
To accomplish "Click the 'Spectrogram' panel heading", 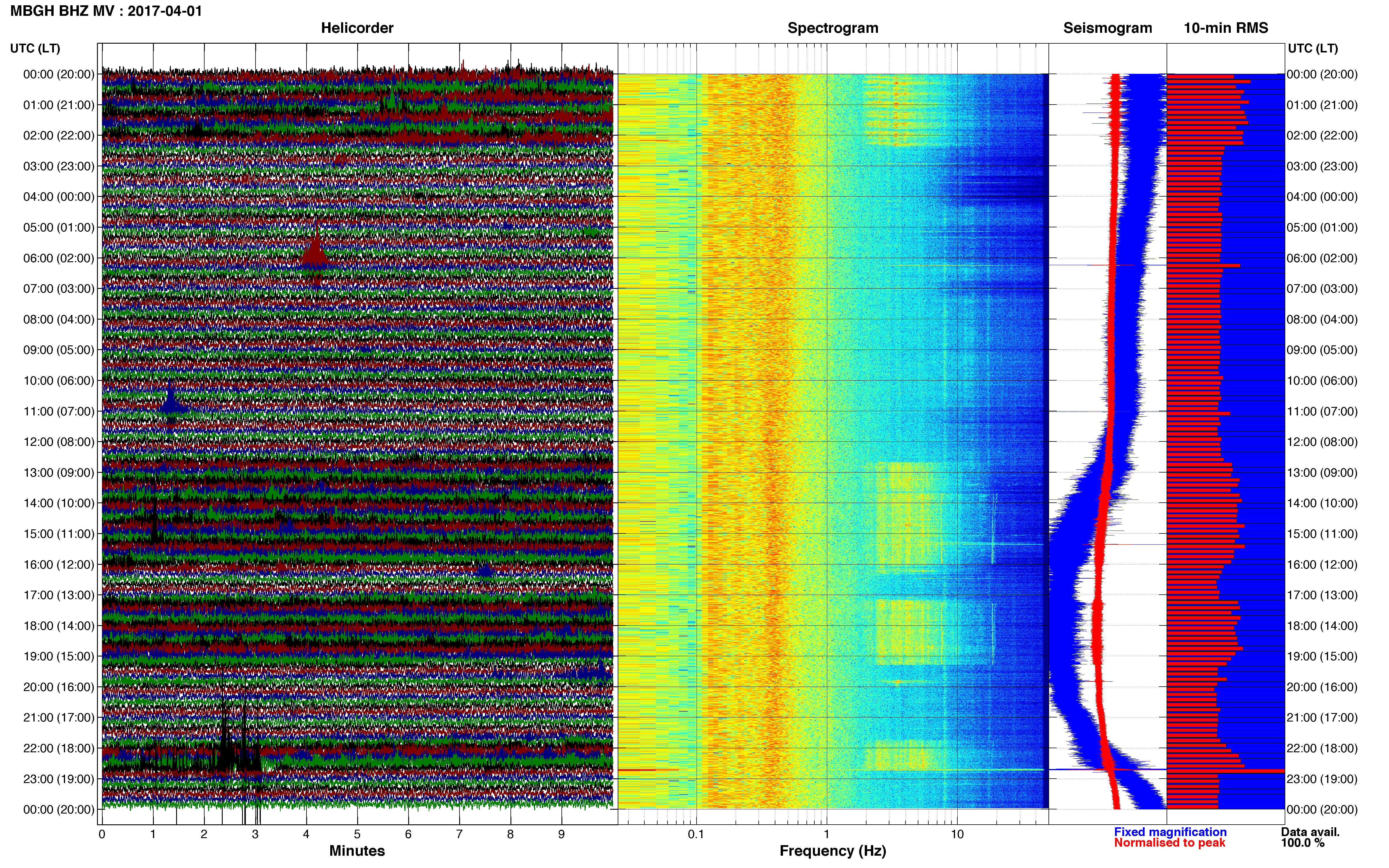I will (x=833, y=28).
